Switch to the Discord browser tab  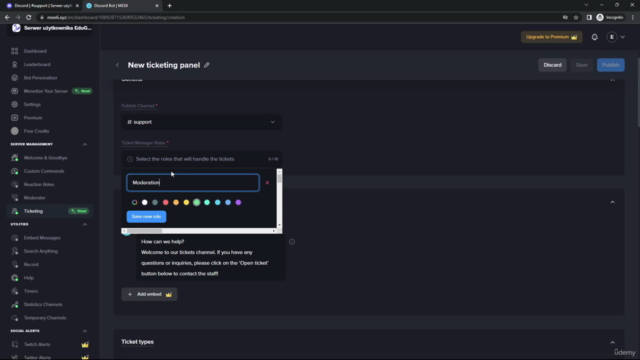pos(42,6)
